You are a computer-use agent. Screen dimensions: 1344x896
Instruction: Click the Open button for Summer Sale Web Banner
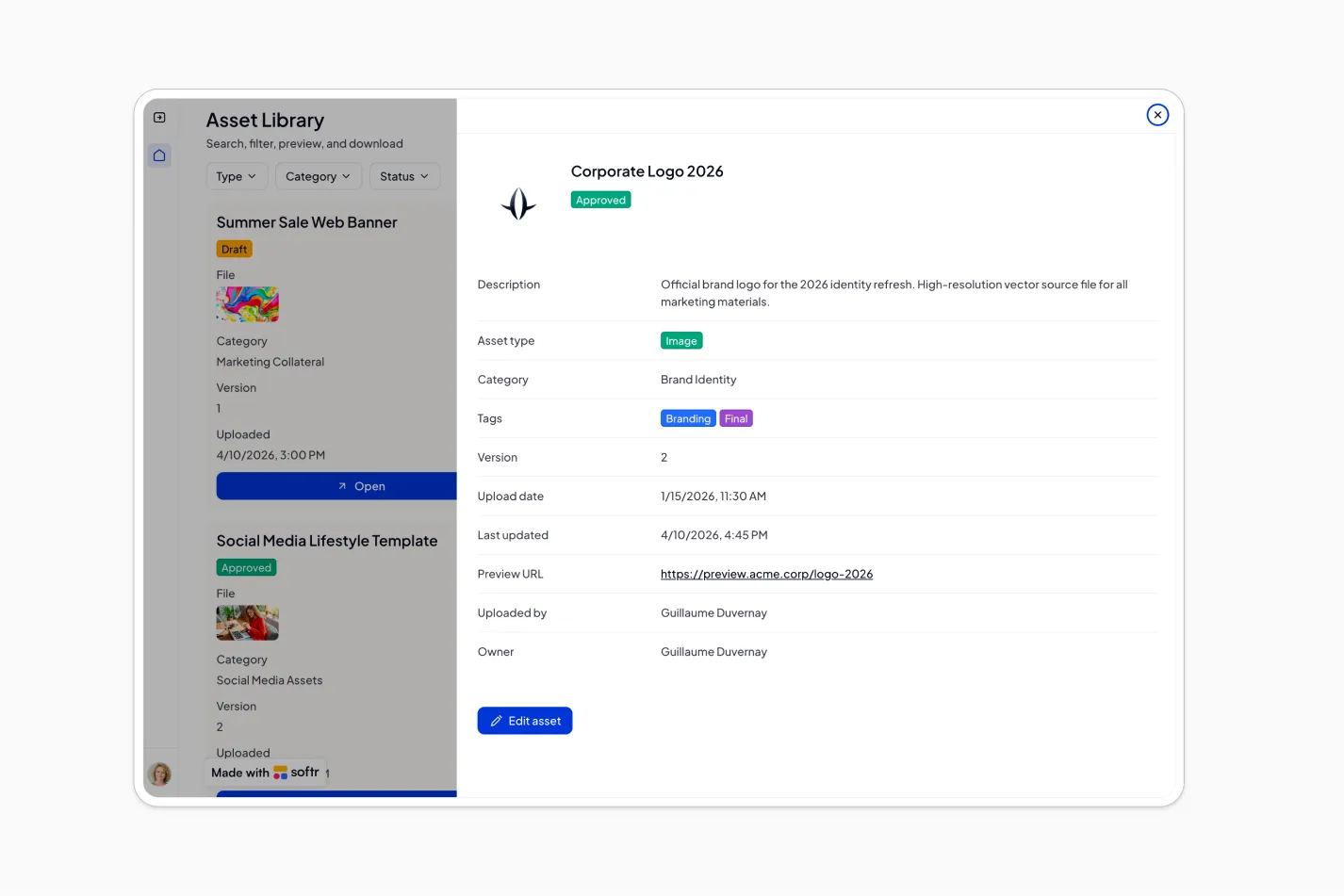[336, 486]
